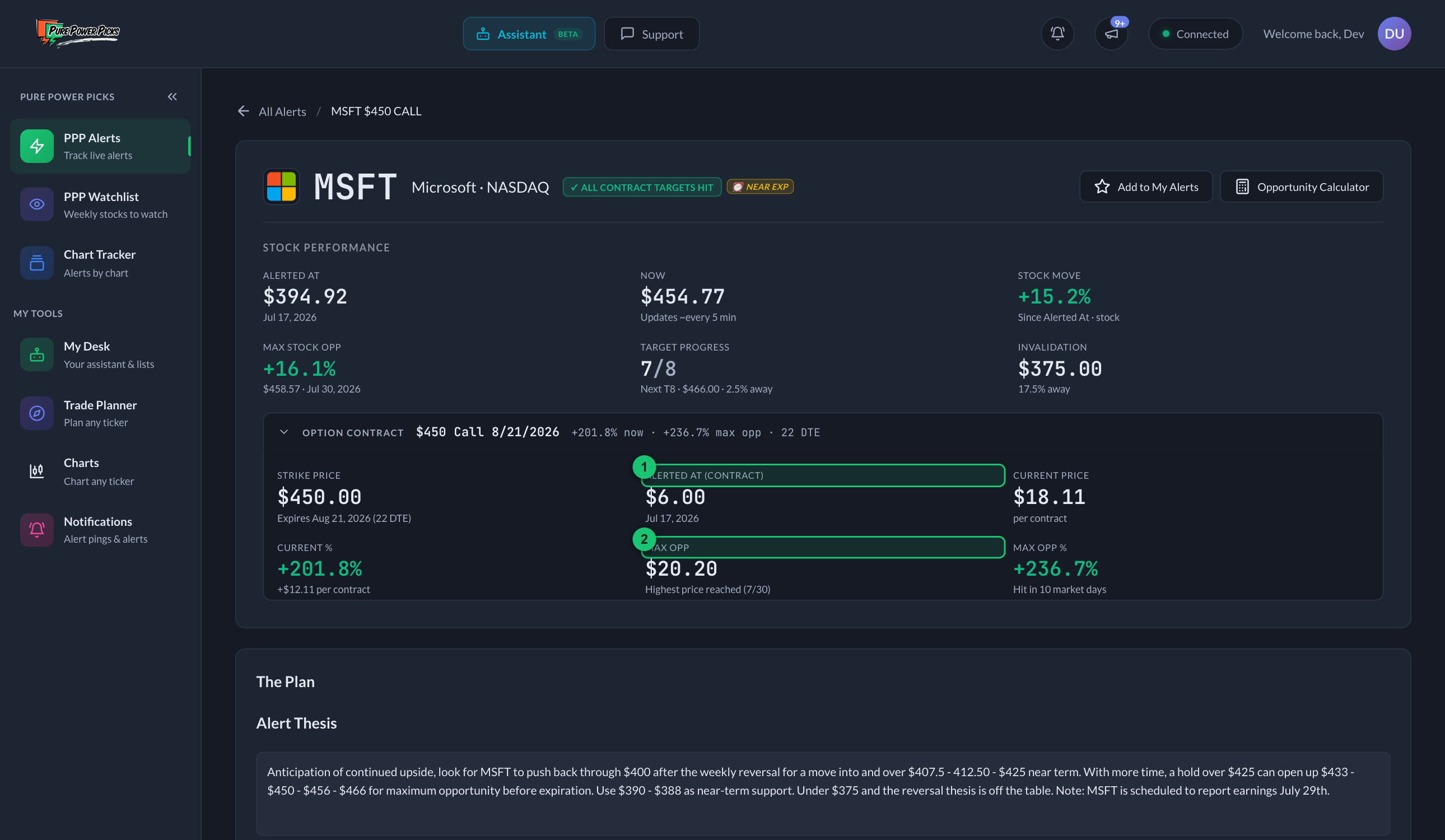Screen dimensions: 1445x840
Task: Go back using the left arrow
Action: click(243, 111)
